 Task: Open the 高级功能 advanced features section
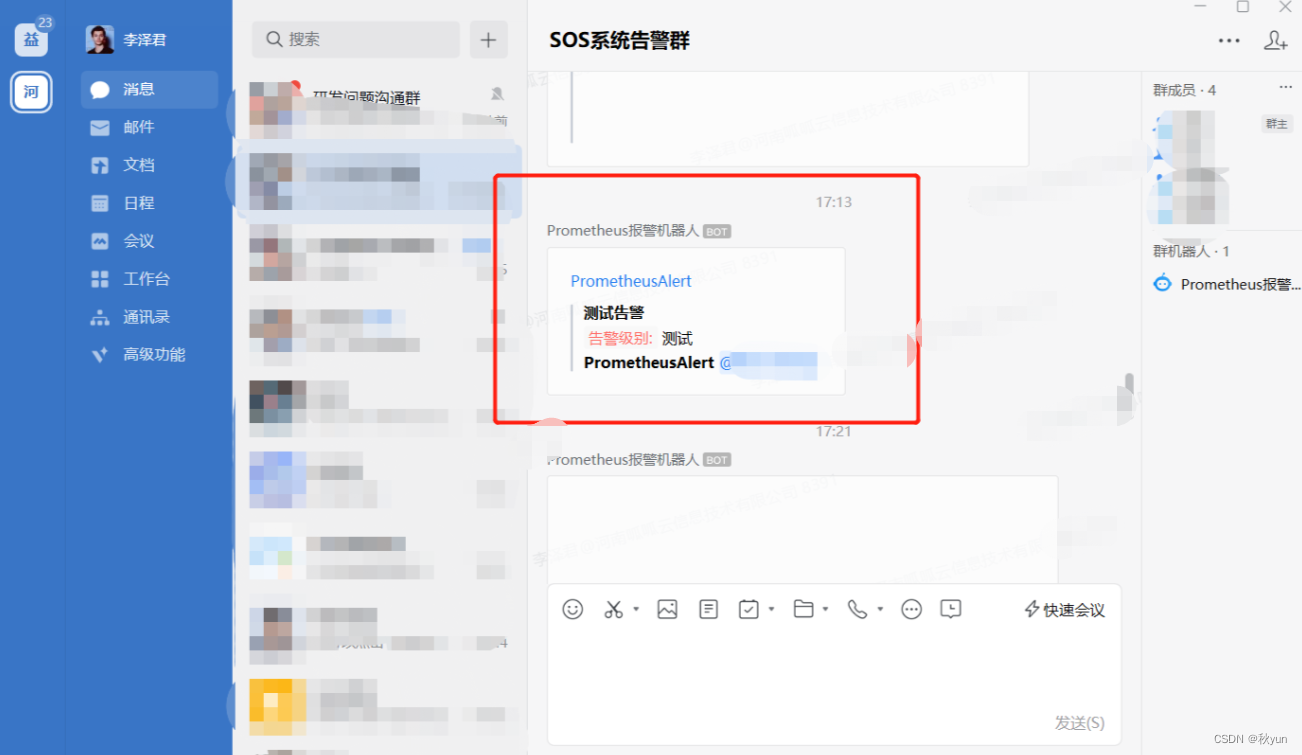click(149, 354)
